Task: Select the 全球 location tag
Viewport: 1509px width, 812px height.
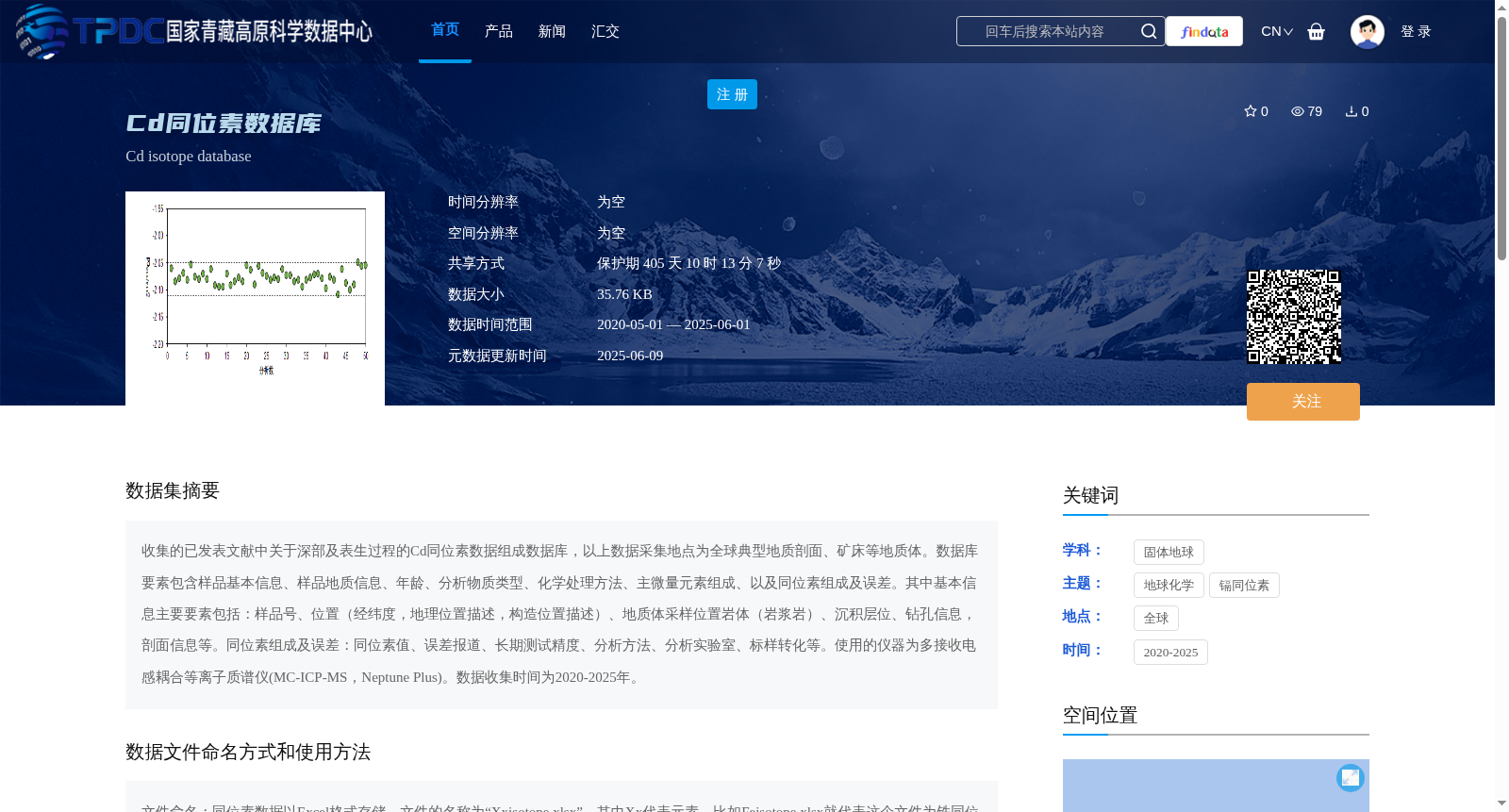Action: [1156, 618]
